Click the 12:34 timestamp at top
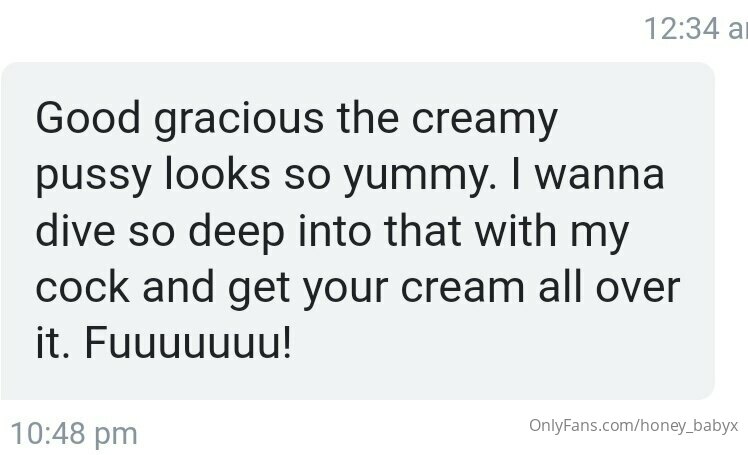The image size is (748, 455). [696, 29]
